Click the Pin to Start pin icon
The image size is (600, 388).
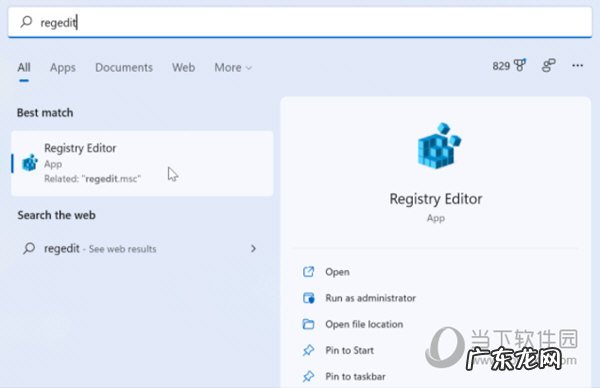(x=308, y=351)
